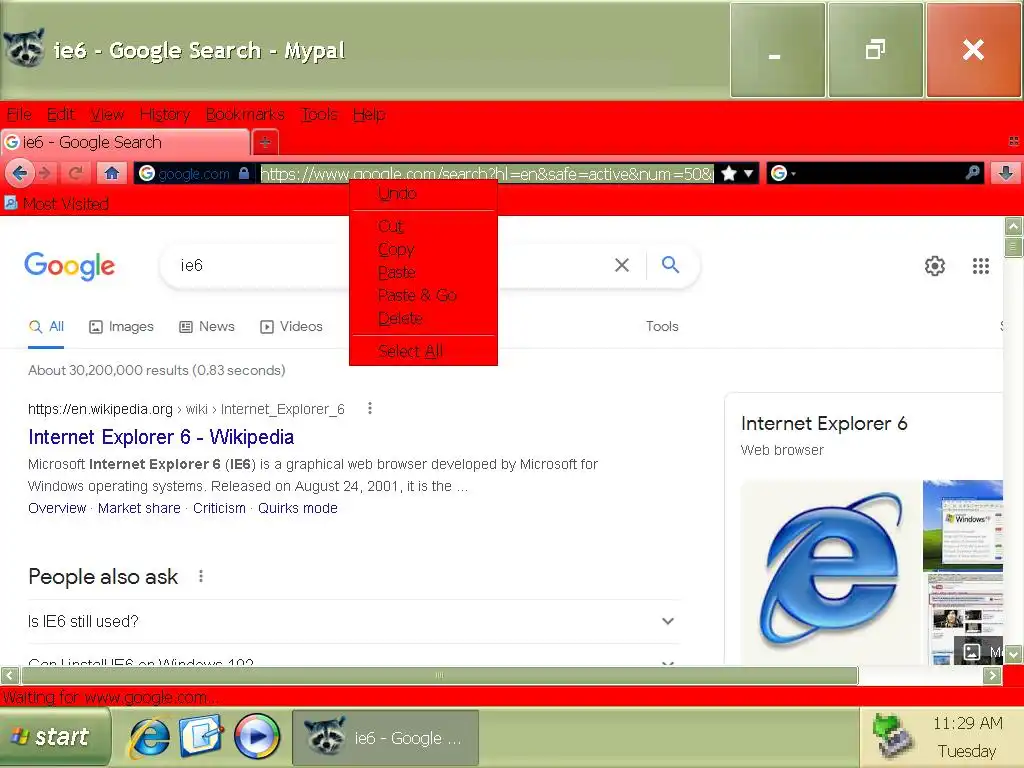Select the ie6 - Google Search tab
Image resolution: width=1024 pixels, height=768 pixels.
[125, 142]
